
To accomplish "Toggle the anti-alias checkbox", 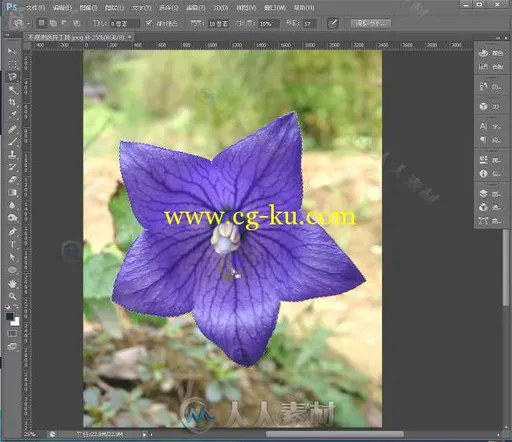I will (x=149, y=23).
